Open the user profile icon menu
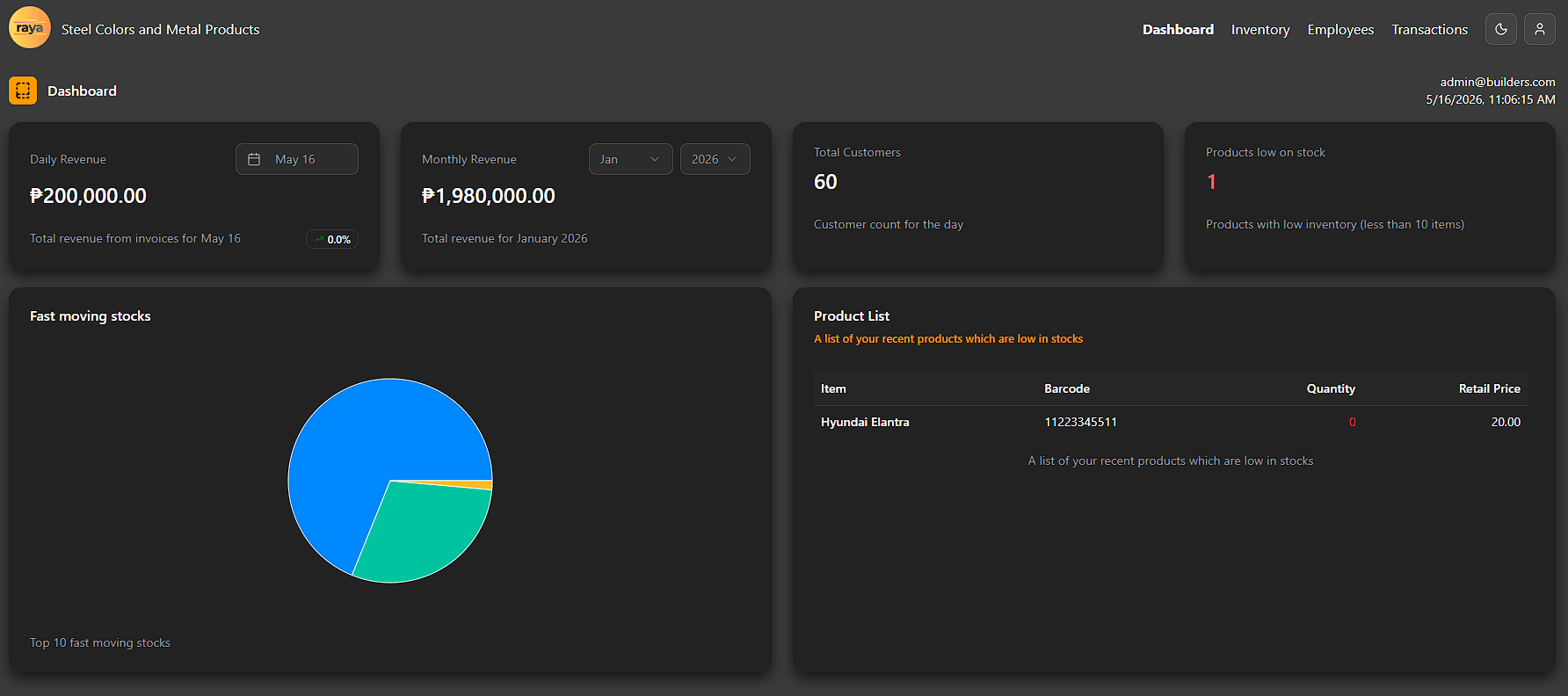The width and height of the screenshot is (1568, 696). pos(1540,29)
